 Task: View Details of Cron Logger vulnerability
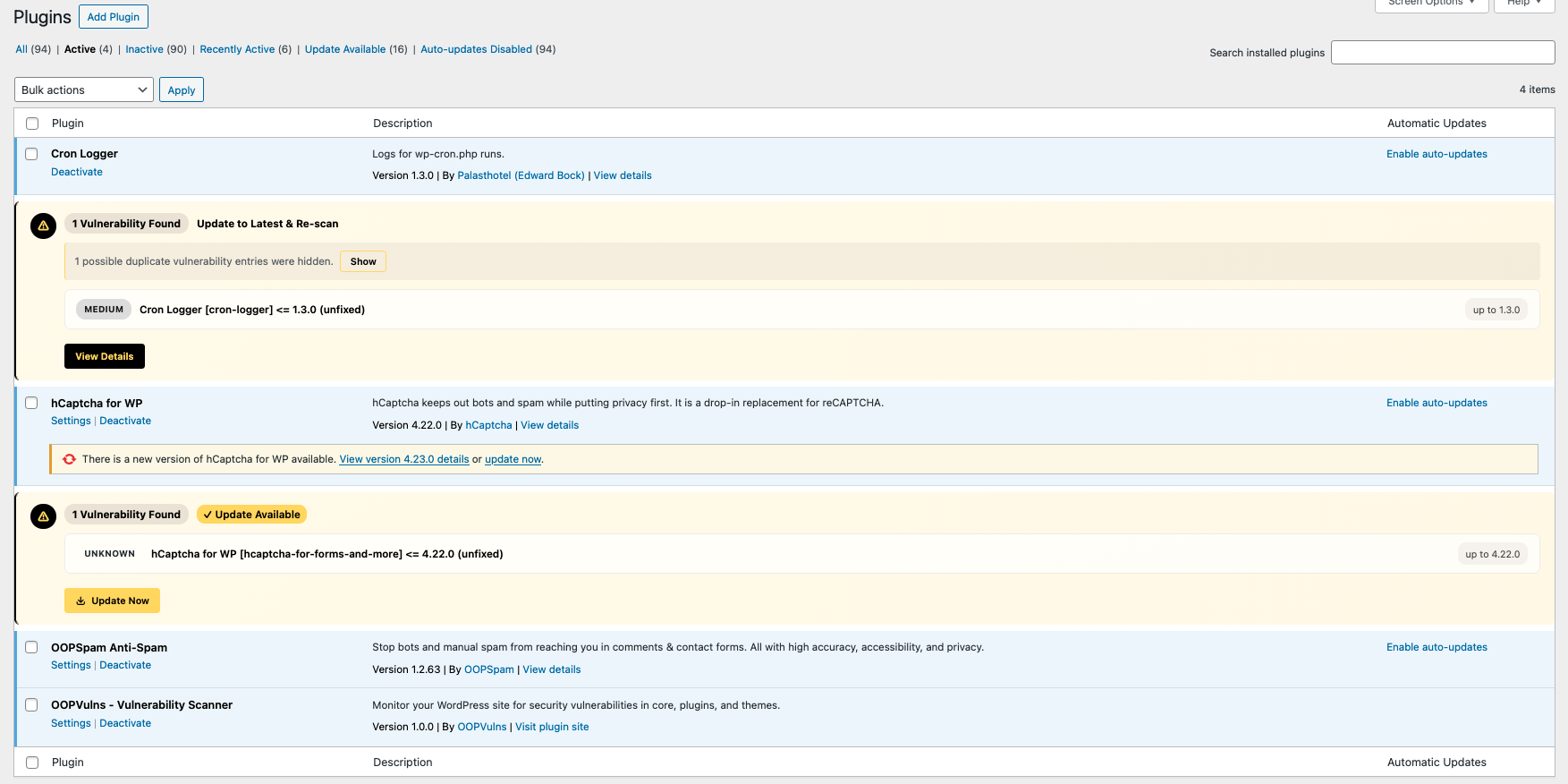(x=105, y=356)
